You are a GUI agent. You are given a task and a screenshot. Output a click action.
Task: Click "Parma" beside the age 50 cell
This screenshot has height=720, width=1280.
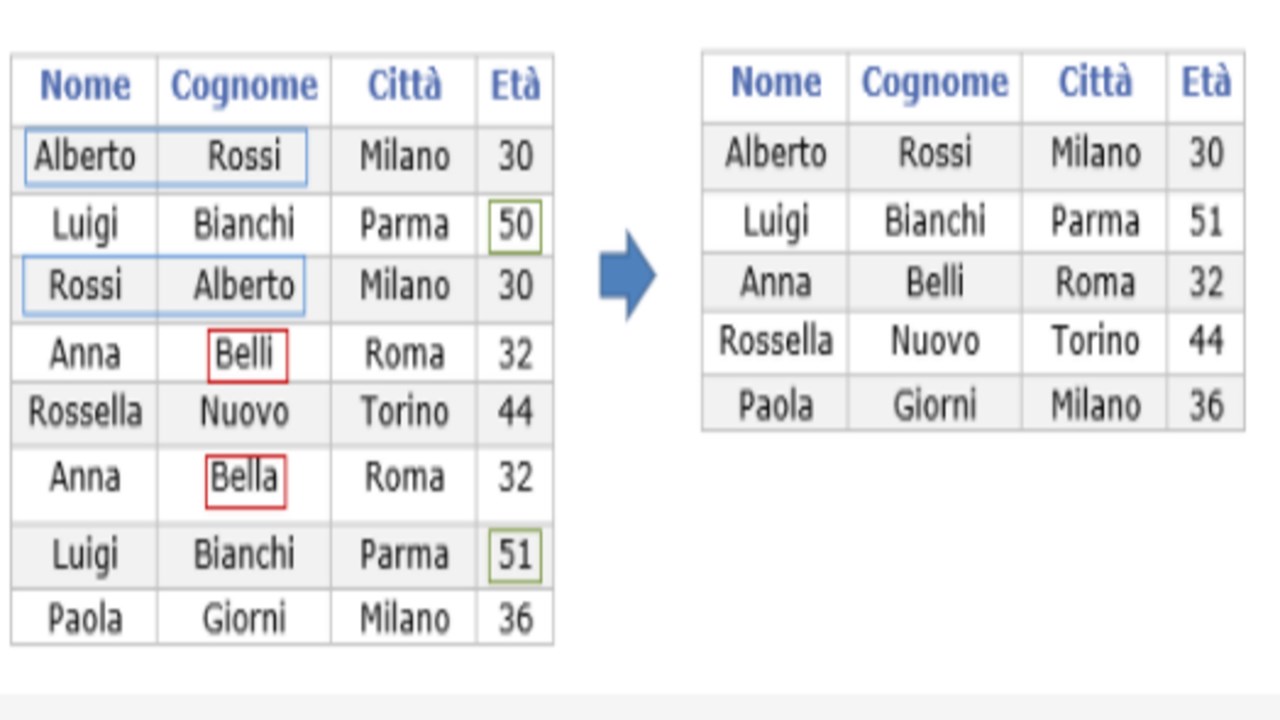point(404,226)
